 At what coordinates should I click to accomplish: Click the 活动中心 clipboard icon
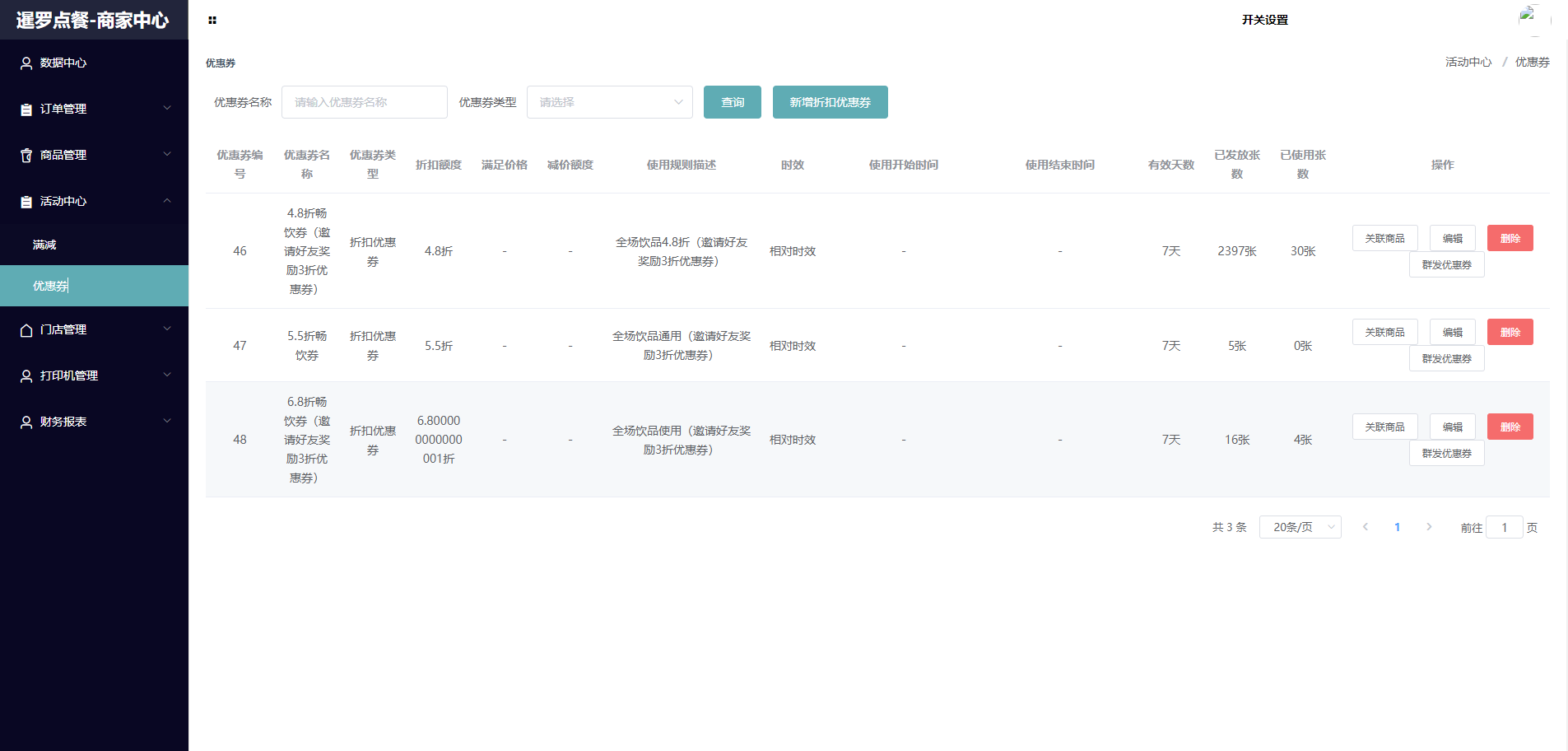coord(26,201)
